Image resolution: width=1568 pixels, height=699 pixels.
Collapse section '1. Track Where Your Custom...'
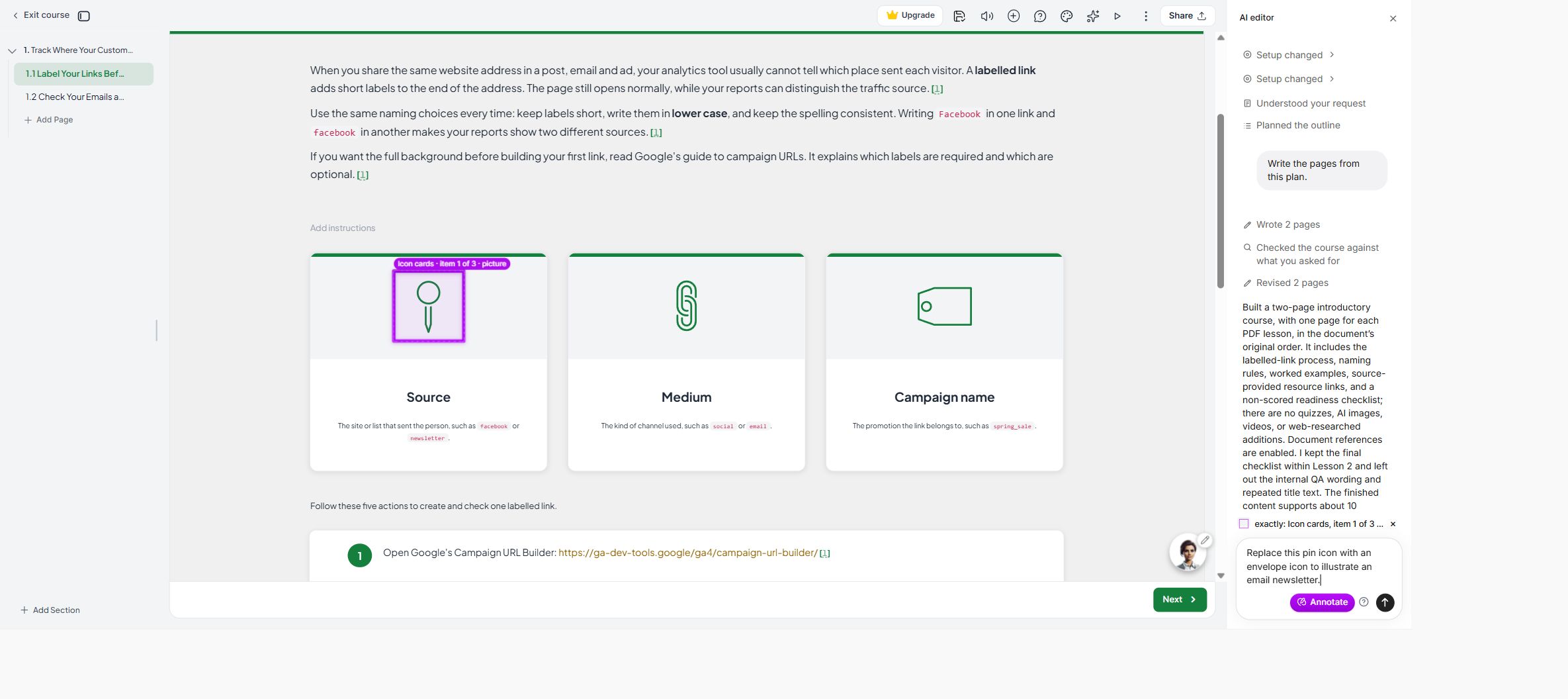12,50
